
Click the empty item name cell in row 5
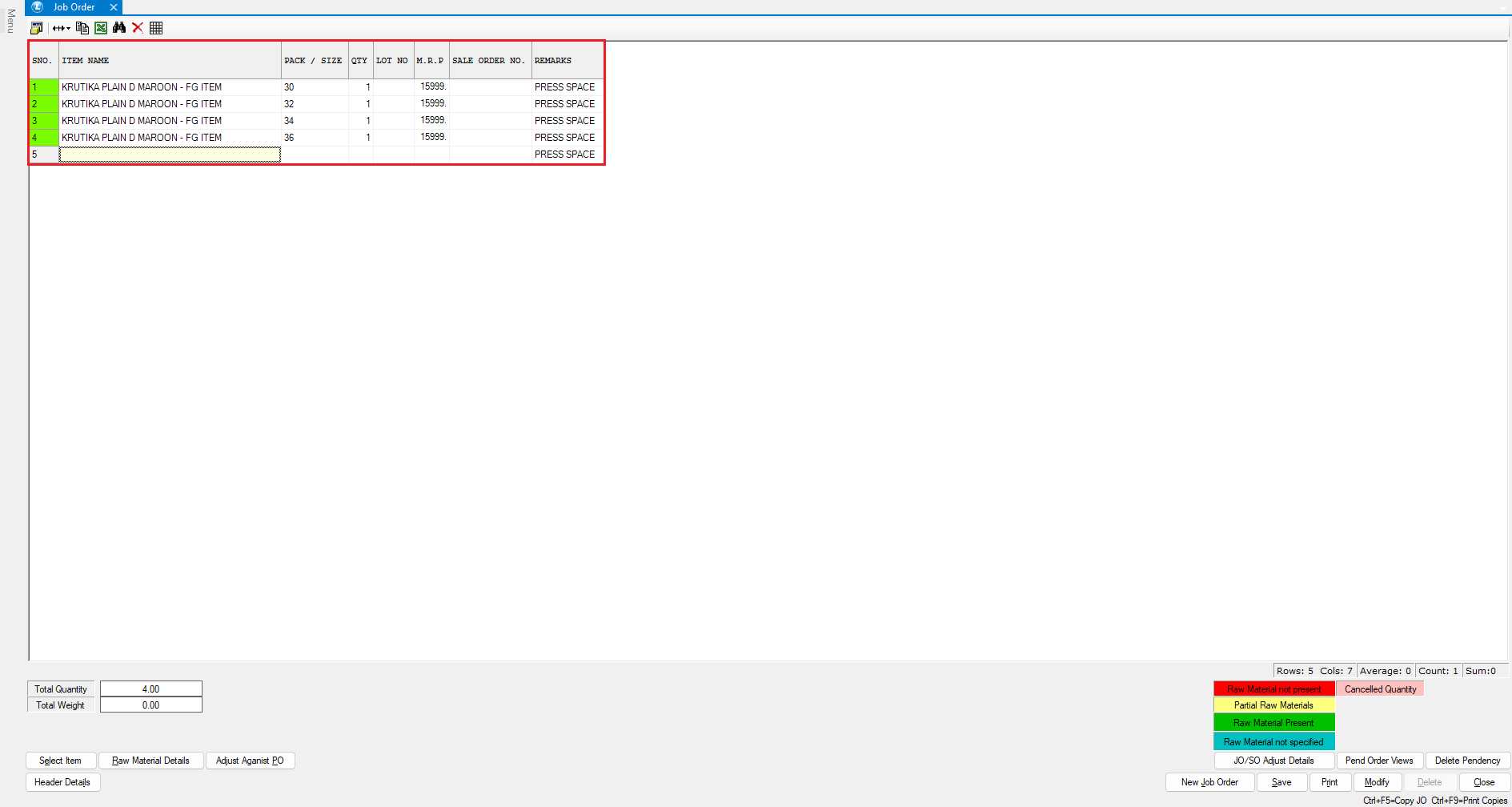(170, 155)
